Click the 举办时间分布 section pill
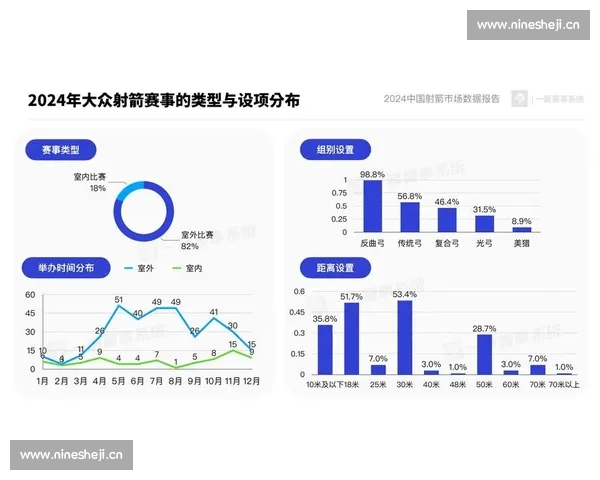This screenshot has width=600, height=480. [66, 268]
